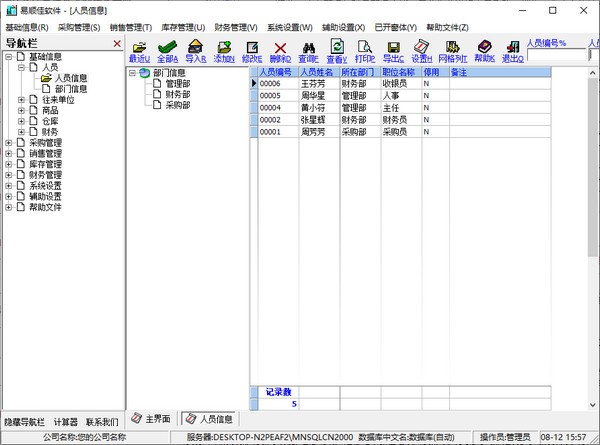The height and width of the screenshot is (445, 600).
Task: Collapse the 部门信息 department tree root
Action: pyautogui.click(x=134, y=73)
